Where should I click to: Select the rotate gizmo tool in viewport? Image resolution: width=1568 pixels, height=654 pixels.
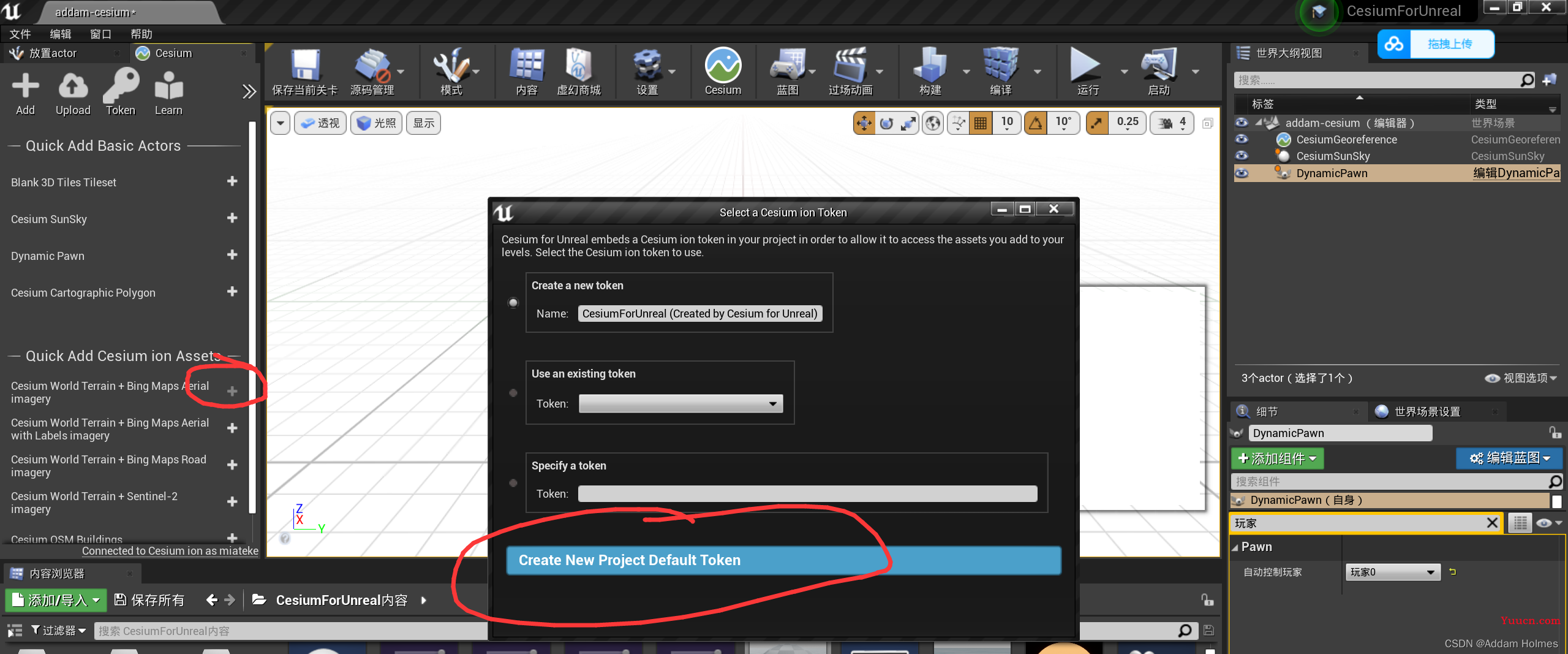(886, 123)
